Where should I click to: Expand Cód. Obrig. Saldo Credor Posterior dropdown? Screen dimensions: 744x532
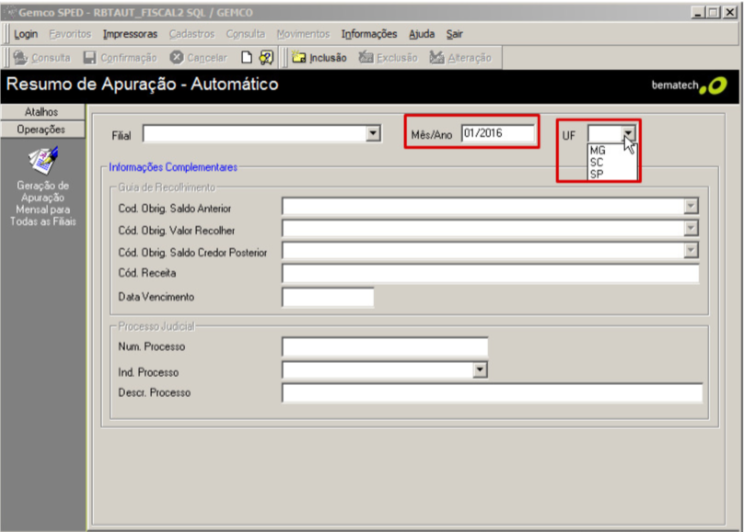[x=691, y=250]
